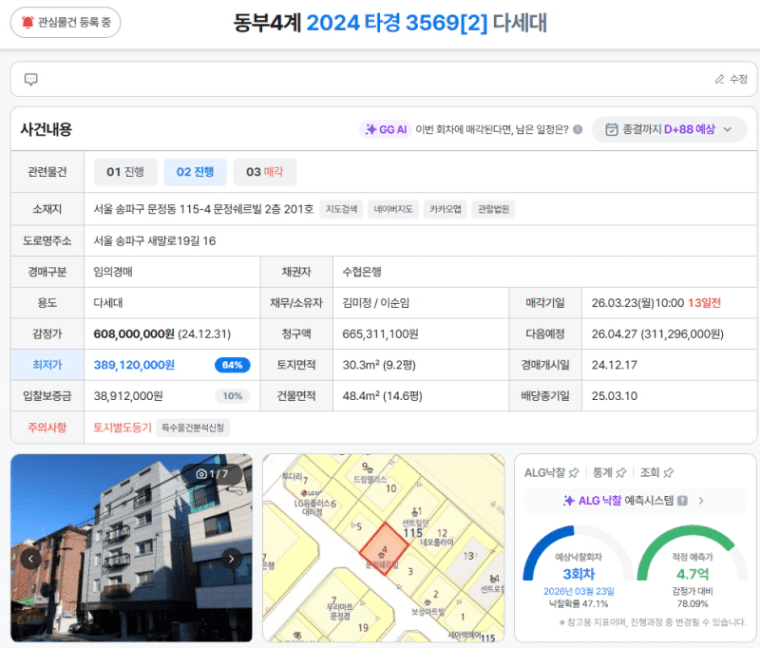
Task: Show previous property photo with left arrow
Action: tap(31, 558)
